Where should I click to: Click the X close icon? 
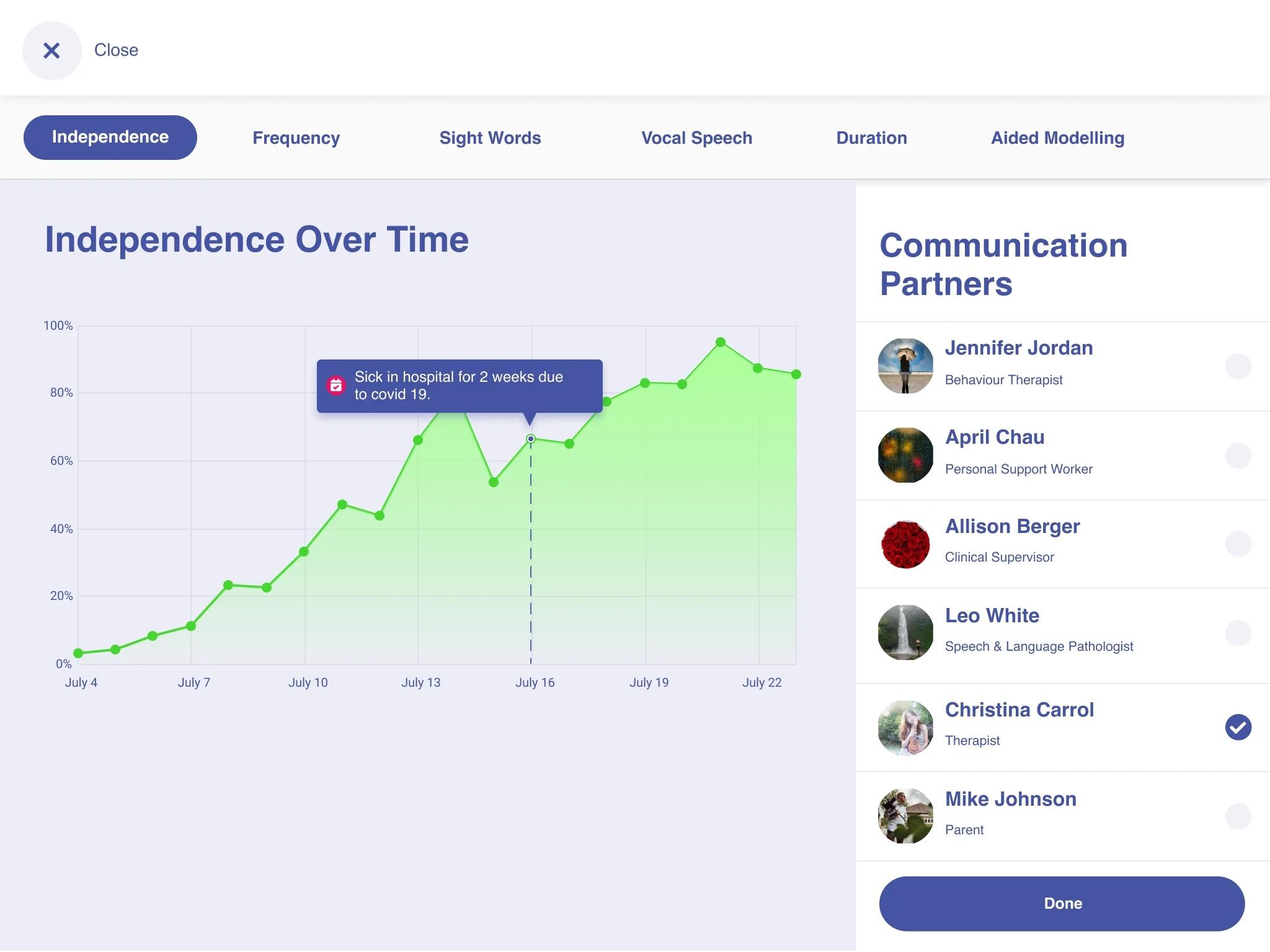coord(52,51)
